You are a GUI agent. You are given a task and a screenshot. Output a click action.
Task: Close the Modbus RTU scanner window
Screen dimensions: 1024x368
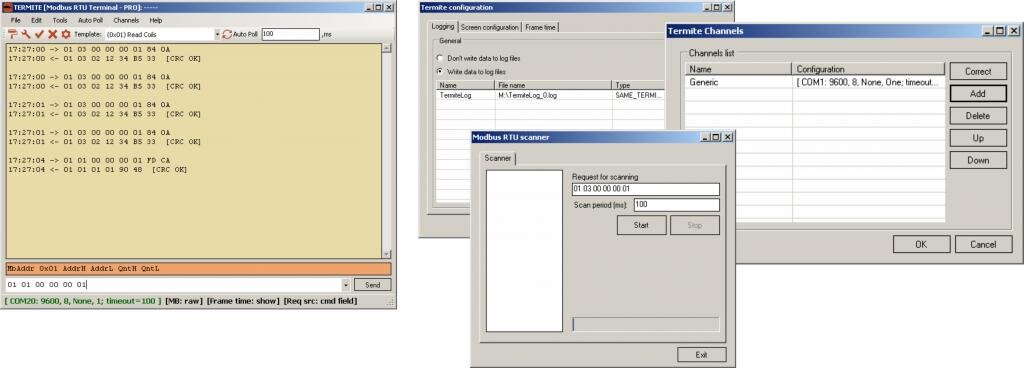pyautogui.click(x=728, y=137)
